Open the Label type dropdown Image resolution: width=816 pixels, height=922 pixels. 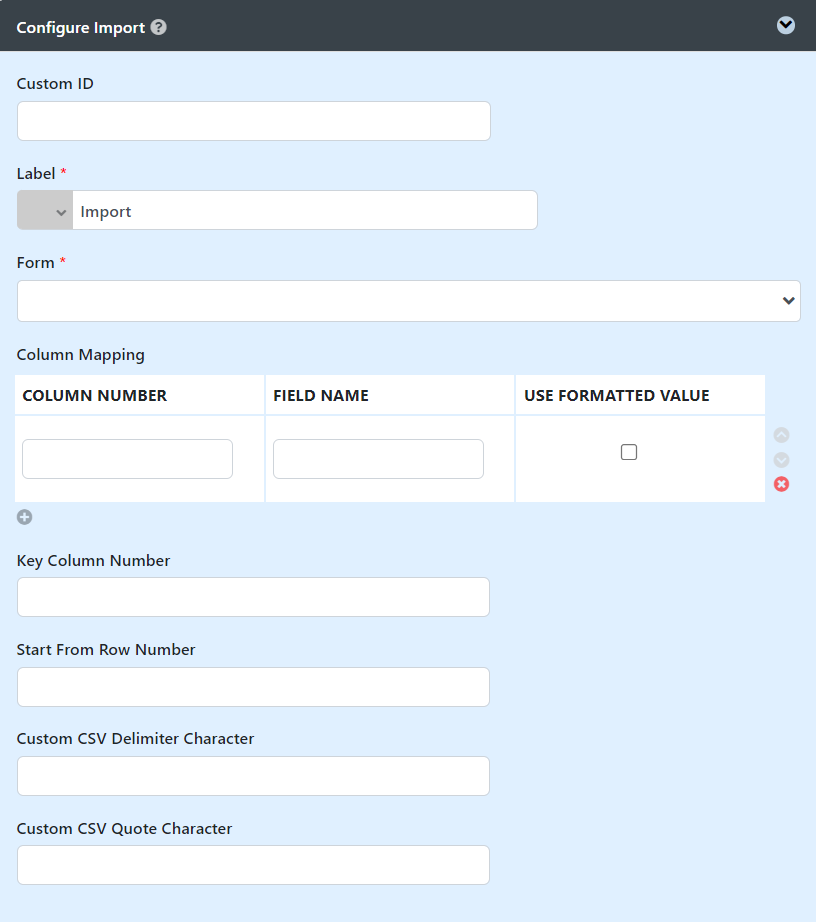tap(45, 211)
